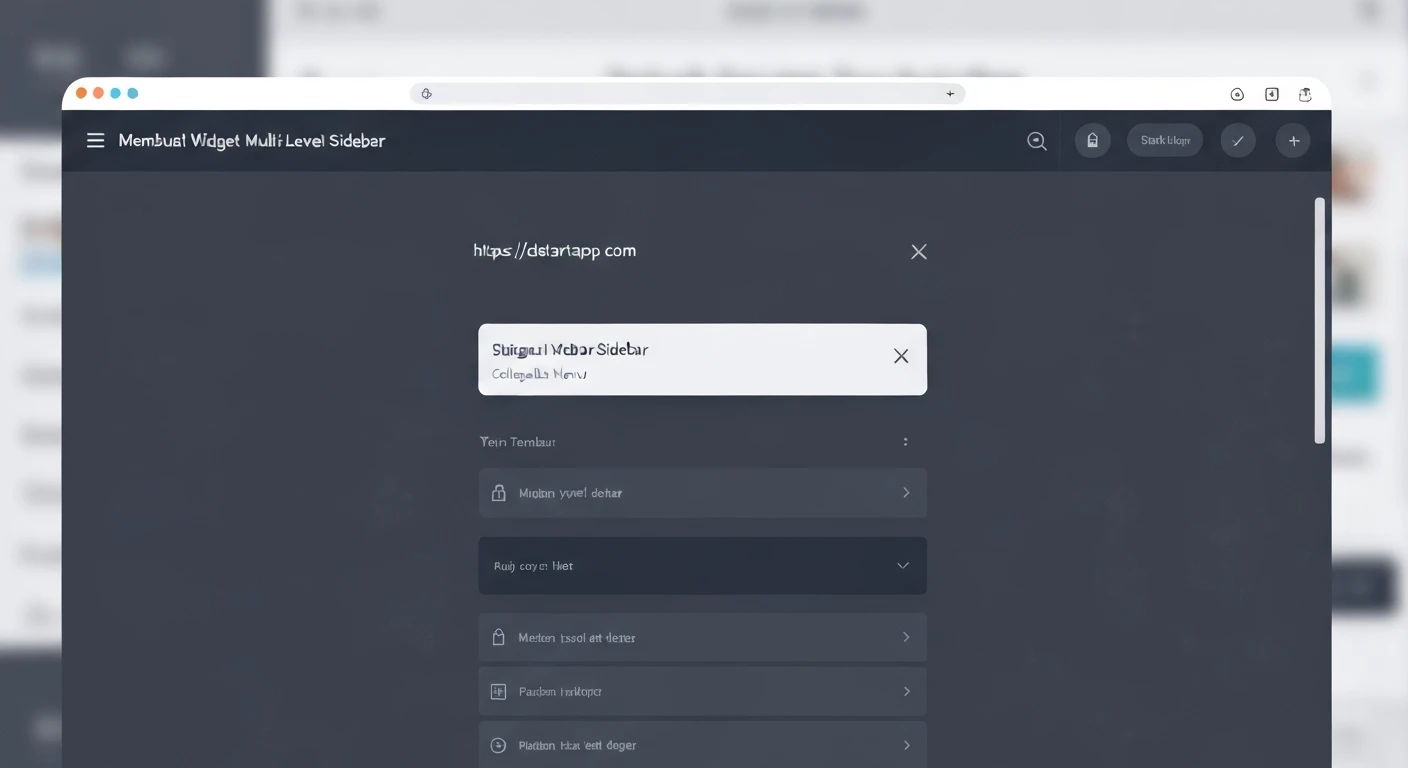Click the site icon at address bar left
The height and width of the screenshot is (768, 1408).
pyautogui.click(x=426, y=93)
